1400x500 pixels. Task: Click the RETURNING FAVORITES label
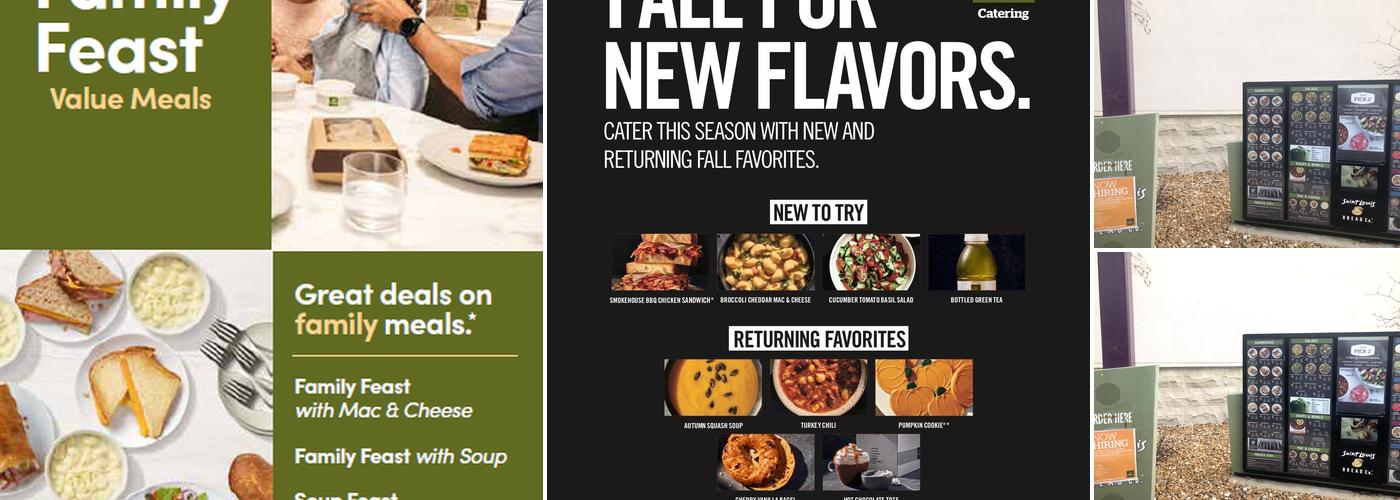(x=819, y=339)
